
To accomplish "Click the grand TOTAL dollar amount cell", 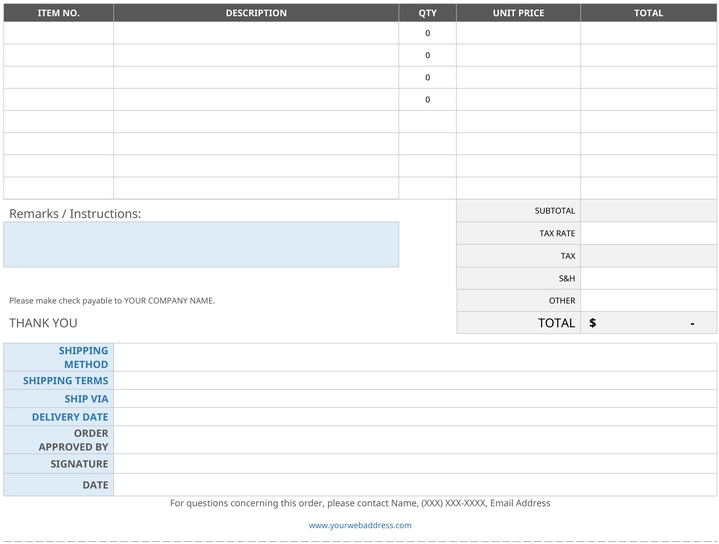I will [x=648, y=323].
